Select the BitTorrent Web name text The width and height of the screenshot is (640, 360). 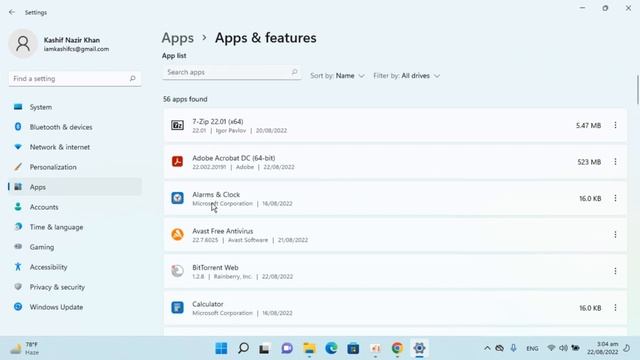click(x=215, y=268)
